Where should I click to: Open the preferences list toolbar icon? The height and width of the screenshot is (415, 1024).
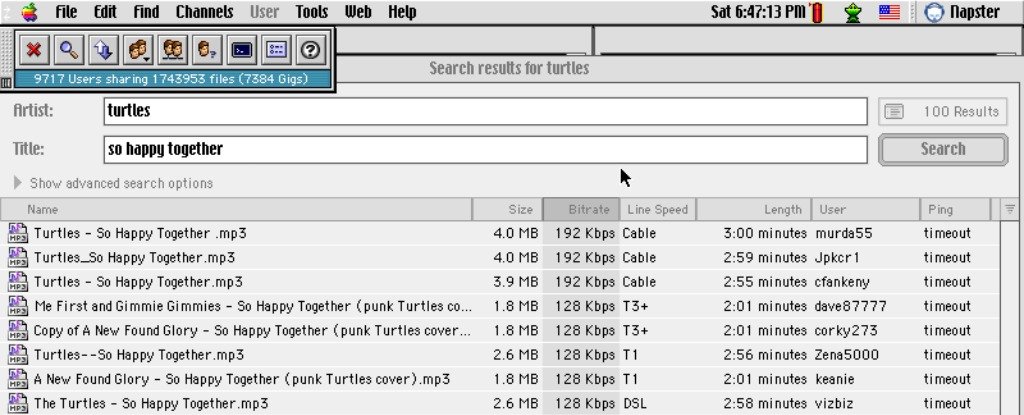tap(276, 50)
